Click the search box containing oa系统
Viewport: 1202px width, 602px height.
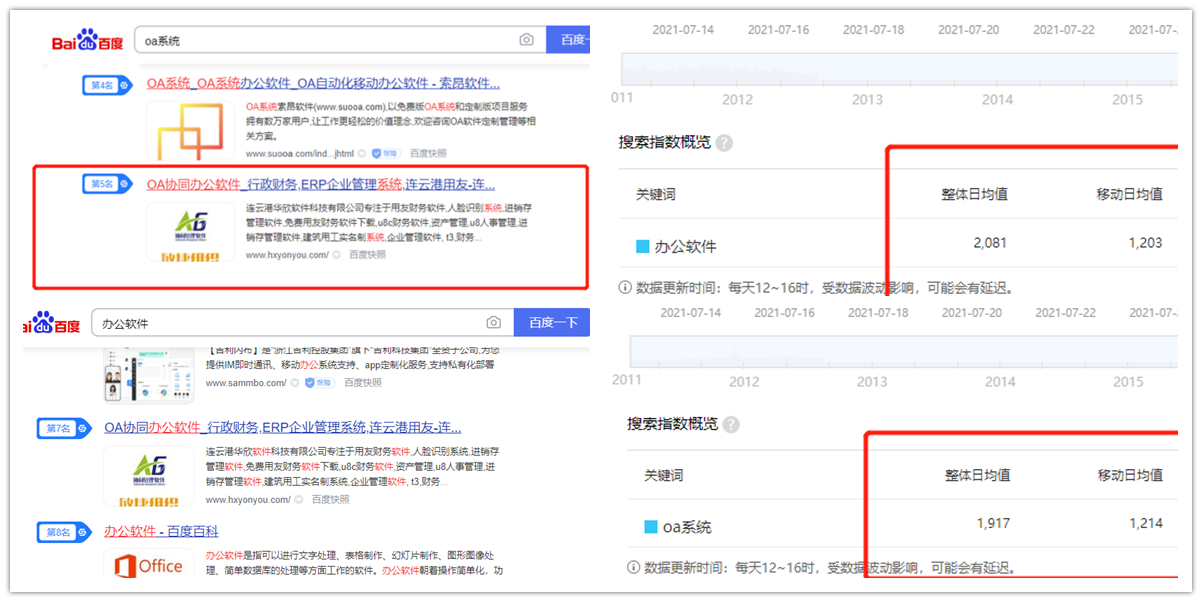tap(340, 40)
